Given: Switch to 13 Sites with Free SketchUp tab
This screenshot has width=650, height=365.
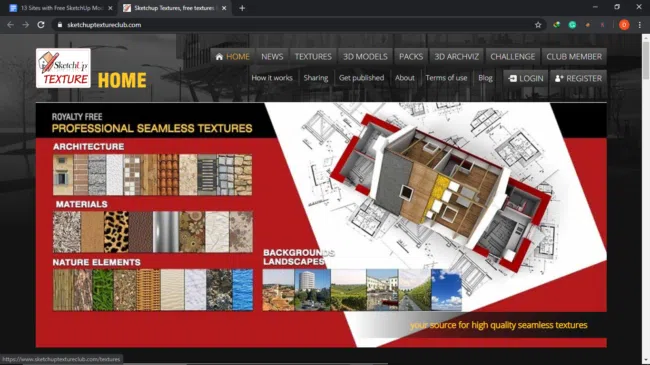Looking at the screenshot, I should (x=61, y=8).
